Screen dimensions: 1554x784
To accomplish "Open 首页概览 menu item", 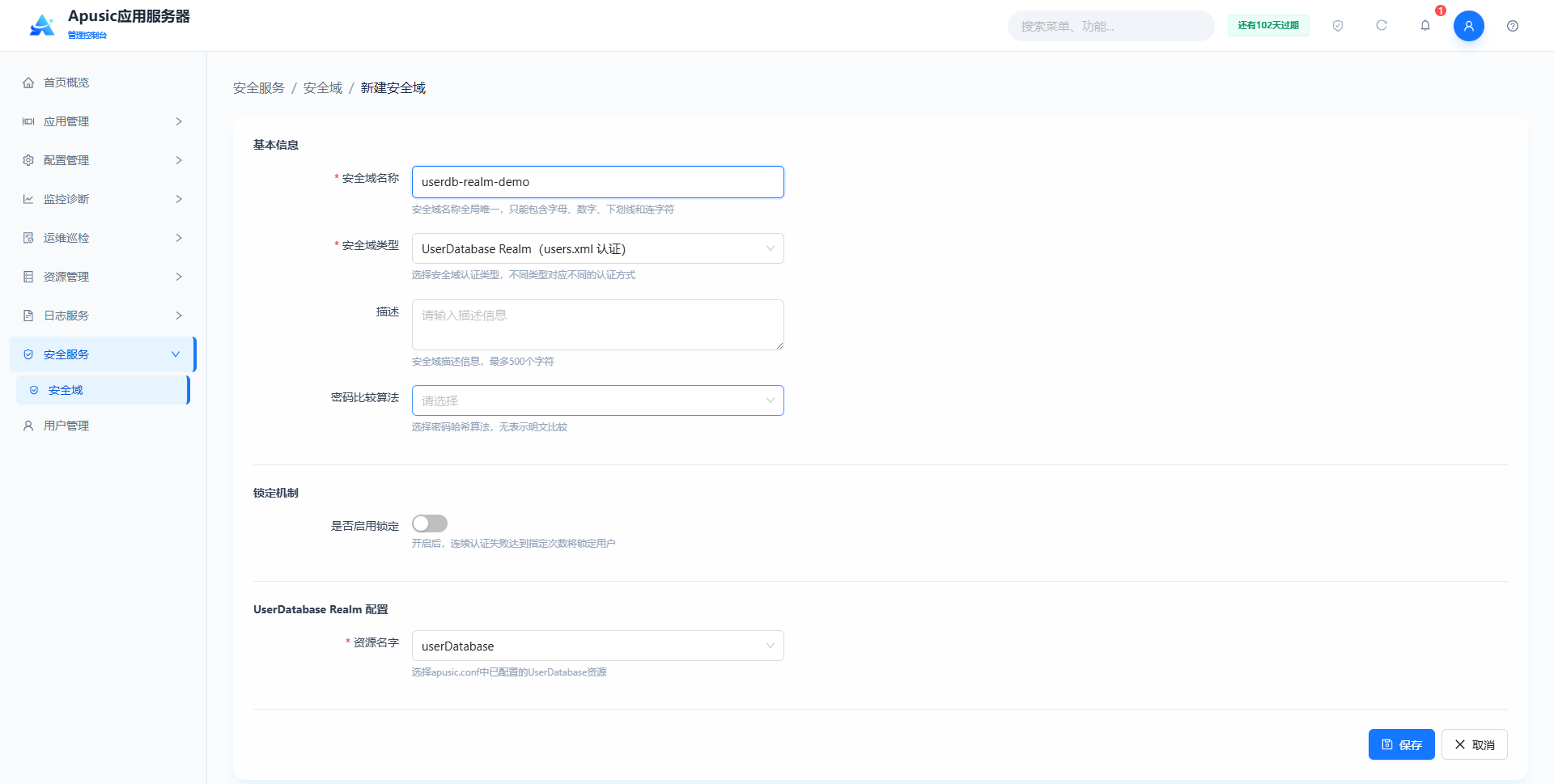I will click(102, 83).
